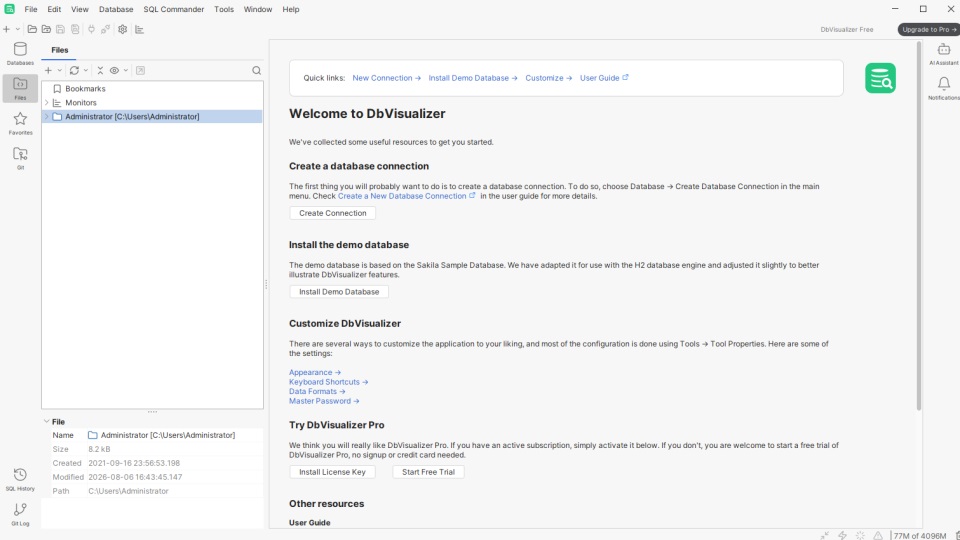960x540 pixels.
Task: Expand the Administrator folder node
Action: click(47, 116)
